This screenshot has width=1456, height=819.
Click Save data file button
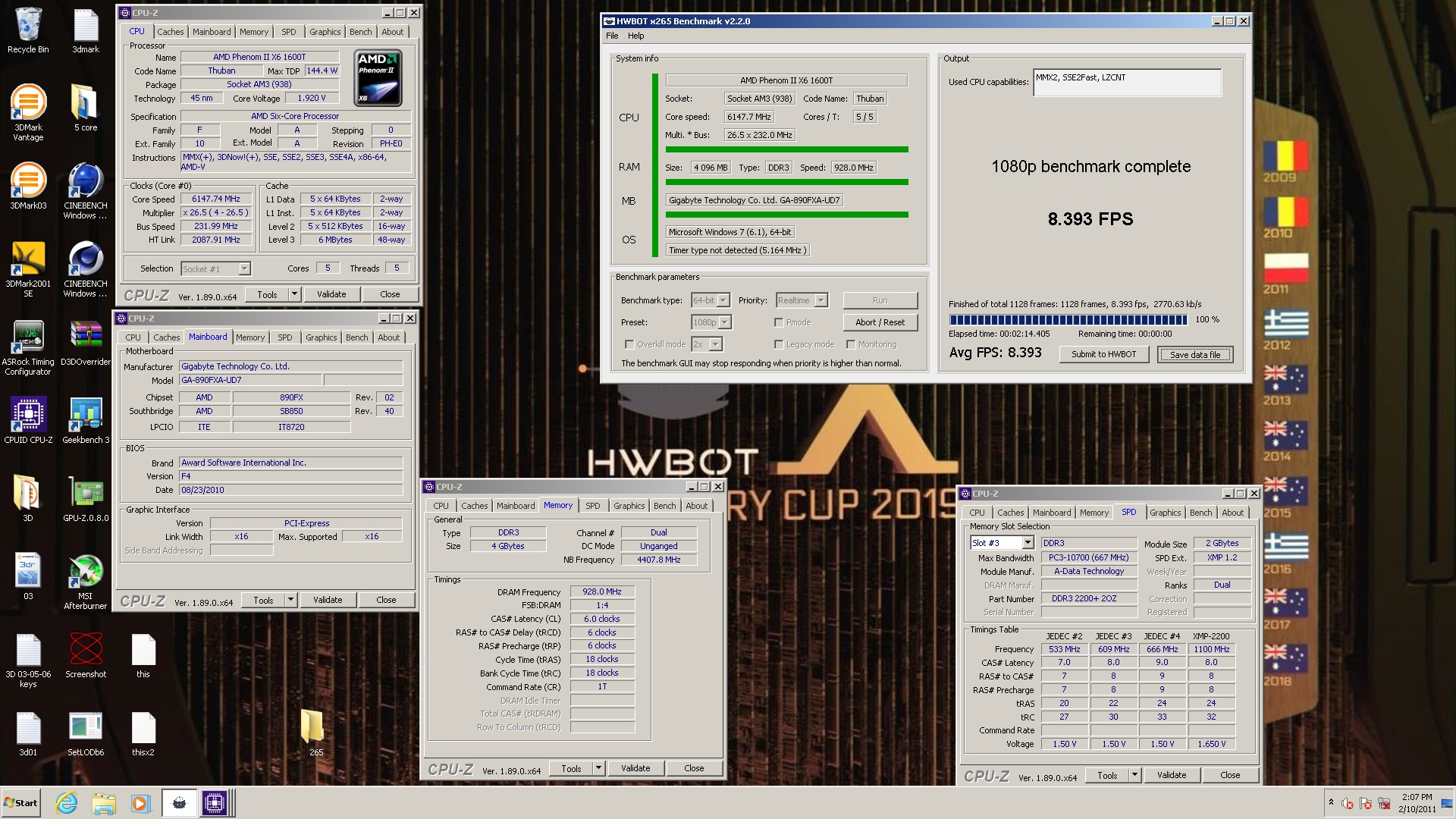[x=1195, y=354]
